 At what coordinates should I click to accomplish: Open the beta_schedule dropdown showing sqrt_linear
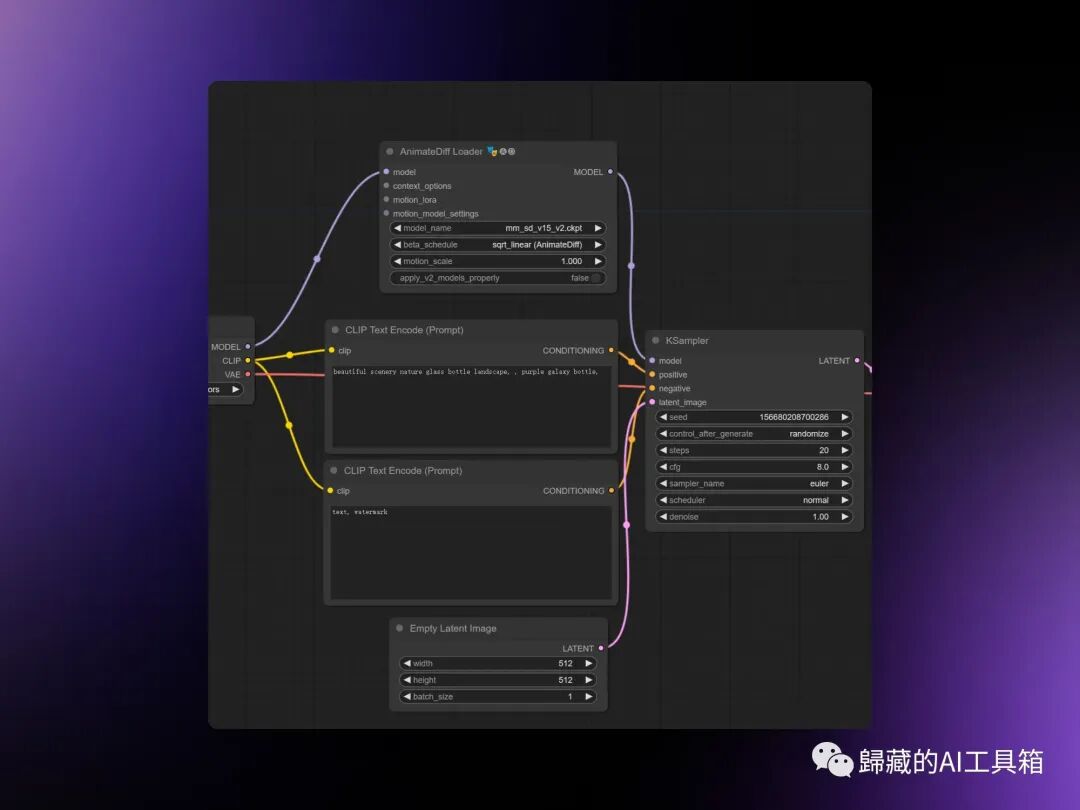tap(498, 245)
